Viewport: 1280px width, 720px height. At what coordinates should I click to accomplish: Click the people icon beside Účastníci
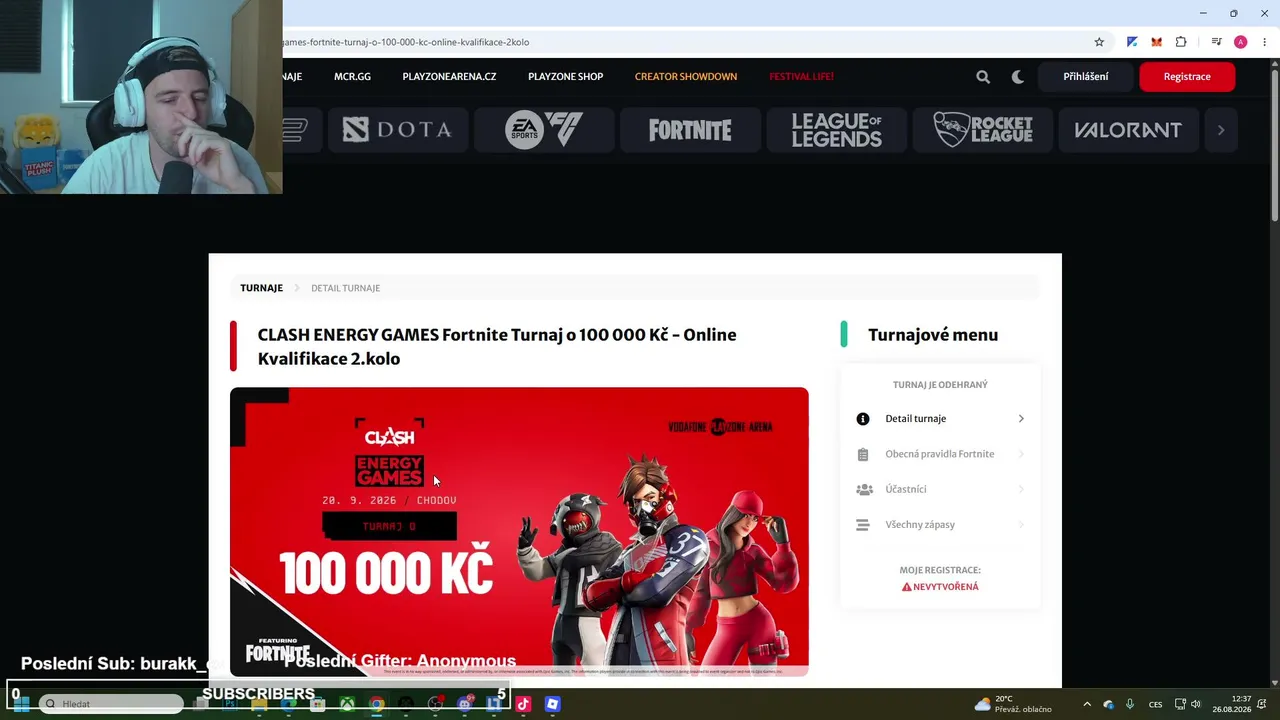pos(864,489)
